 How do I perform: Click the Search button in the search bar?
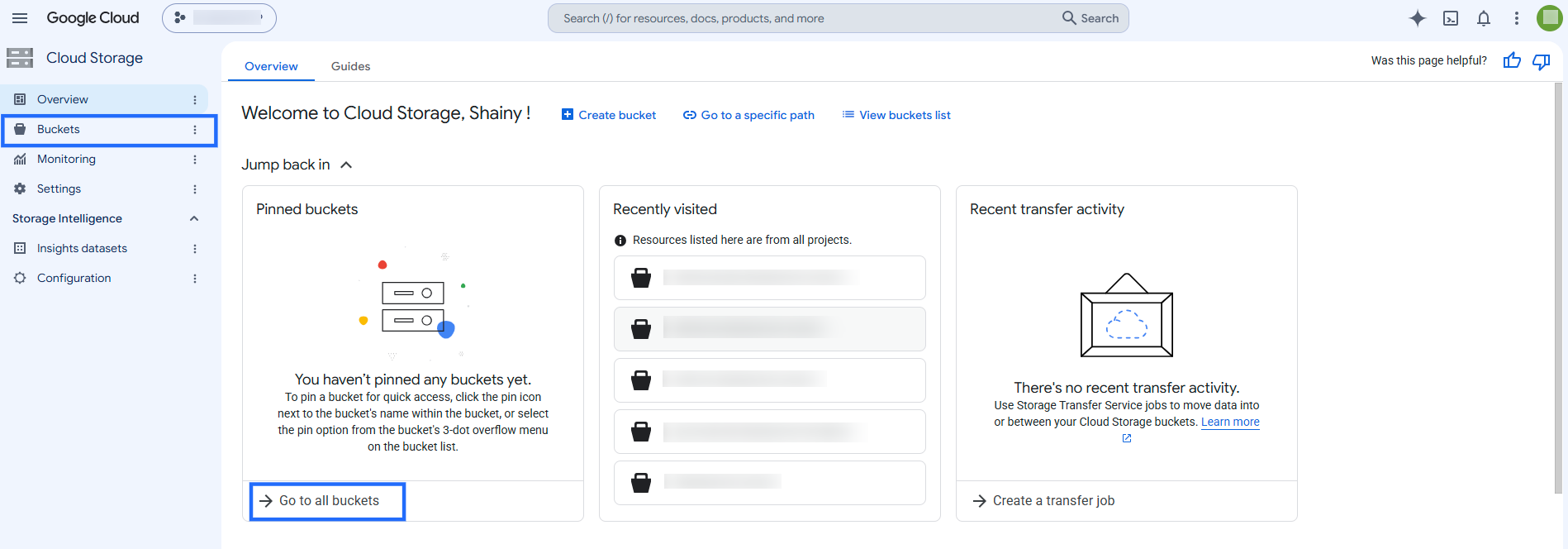click(x=1090, y=18)
